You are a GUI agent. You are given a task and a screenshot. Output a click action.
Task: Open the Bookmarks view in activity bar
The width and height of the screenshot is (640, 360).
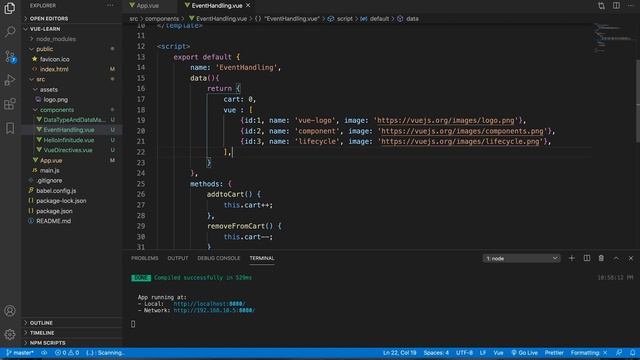point(10,128)
